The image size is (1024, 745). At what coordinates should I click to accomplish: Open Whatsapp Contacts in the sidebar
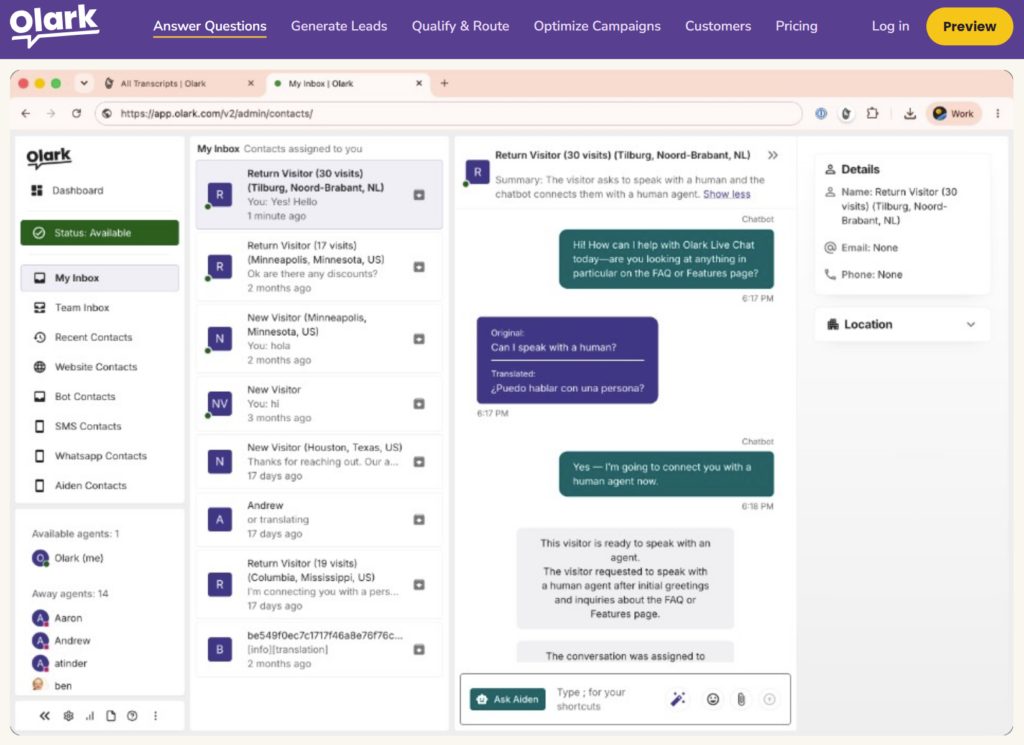pos(100,456)
